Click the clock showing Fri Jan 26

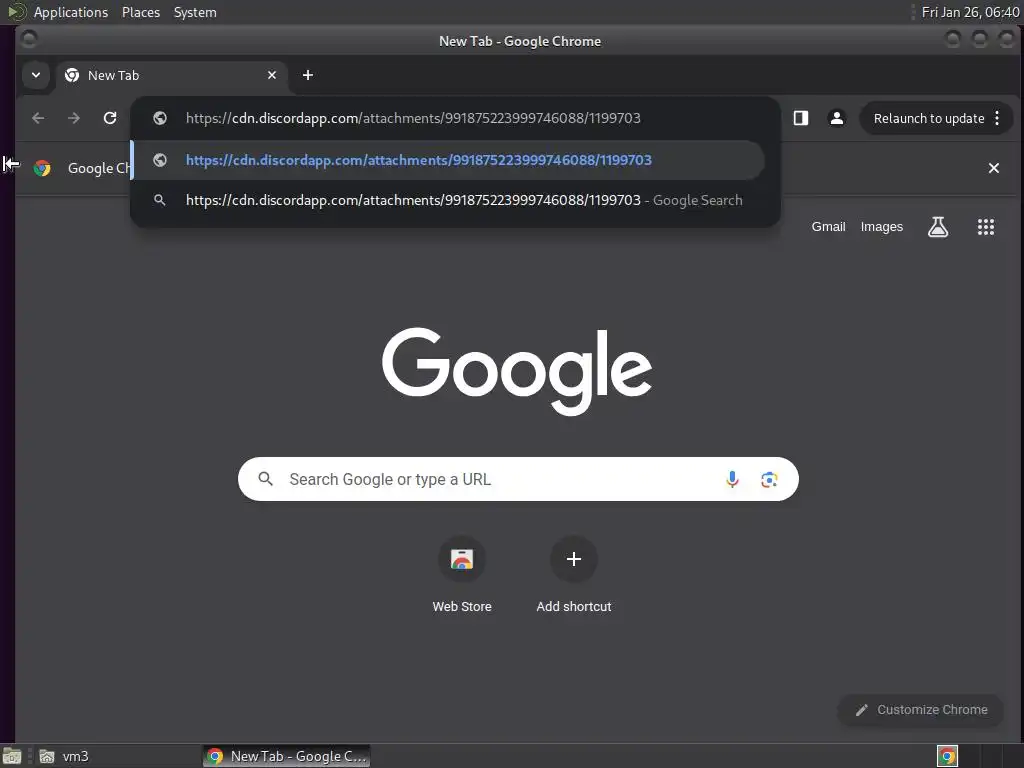coord(970,12)
